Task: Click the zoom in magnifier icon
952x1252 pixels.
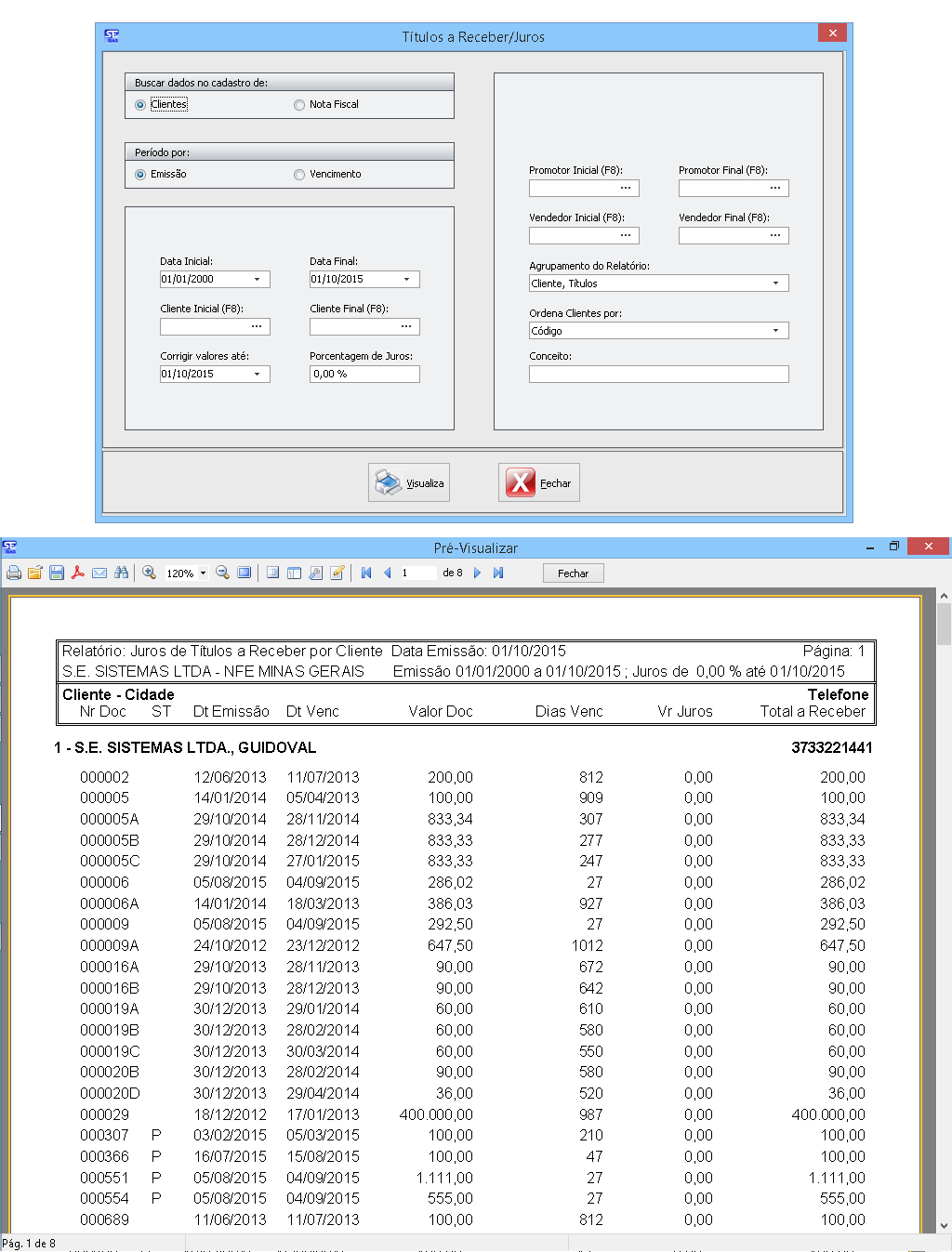Action: [x=149, y=573]
